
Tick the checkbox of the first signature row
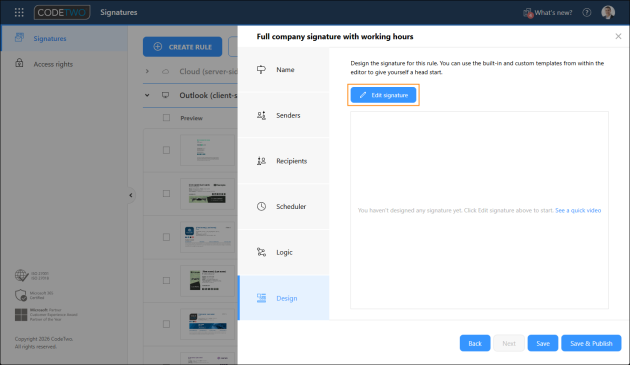pos(166,150)
